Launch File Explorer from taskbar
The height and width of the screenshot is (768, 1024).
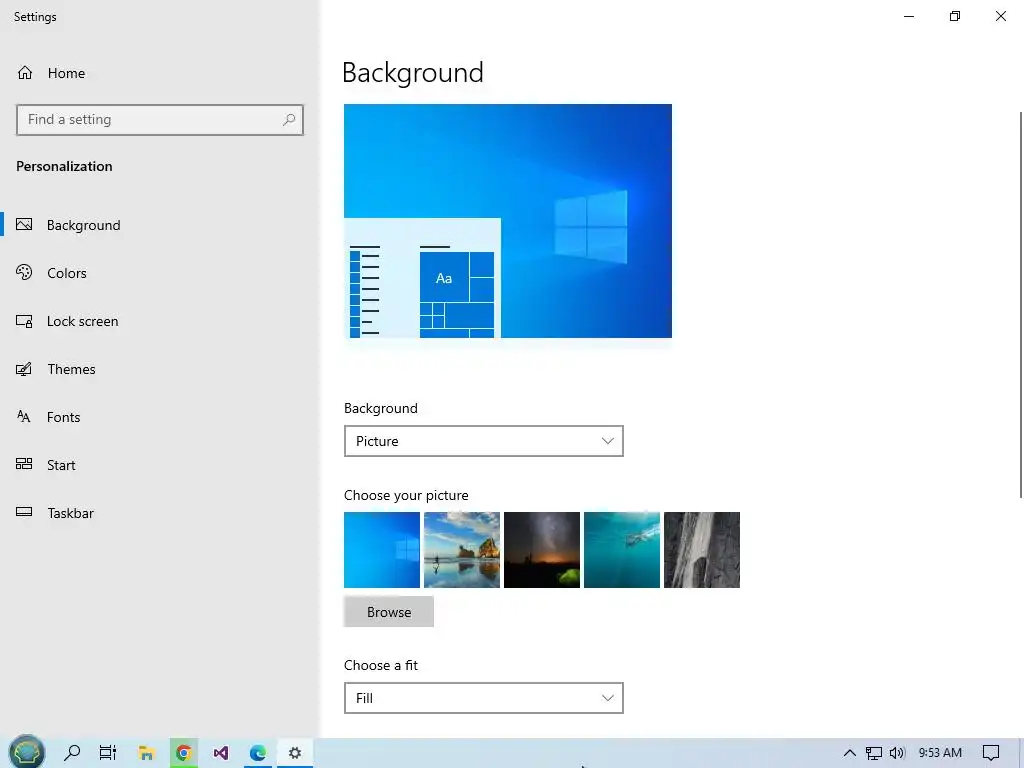[146, 753]
